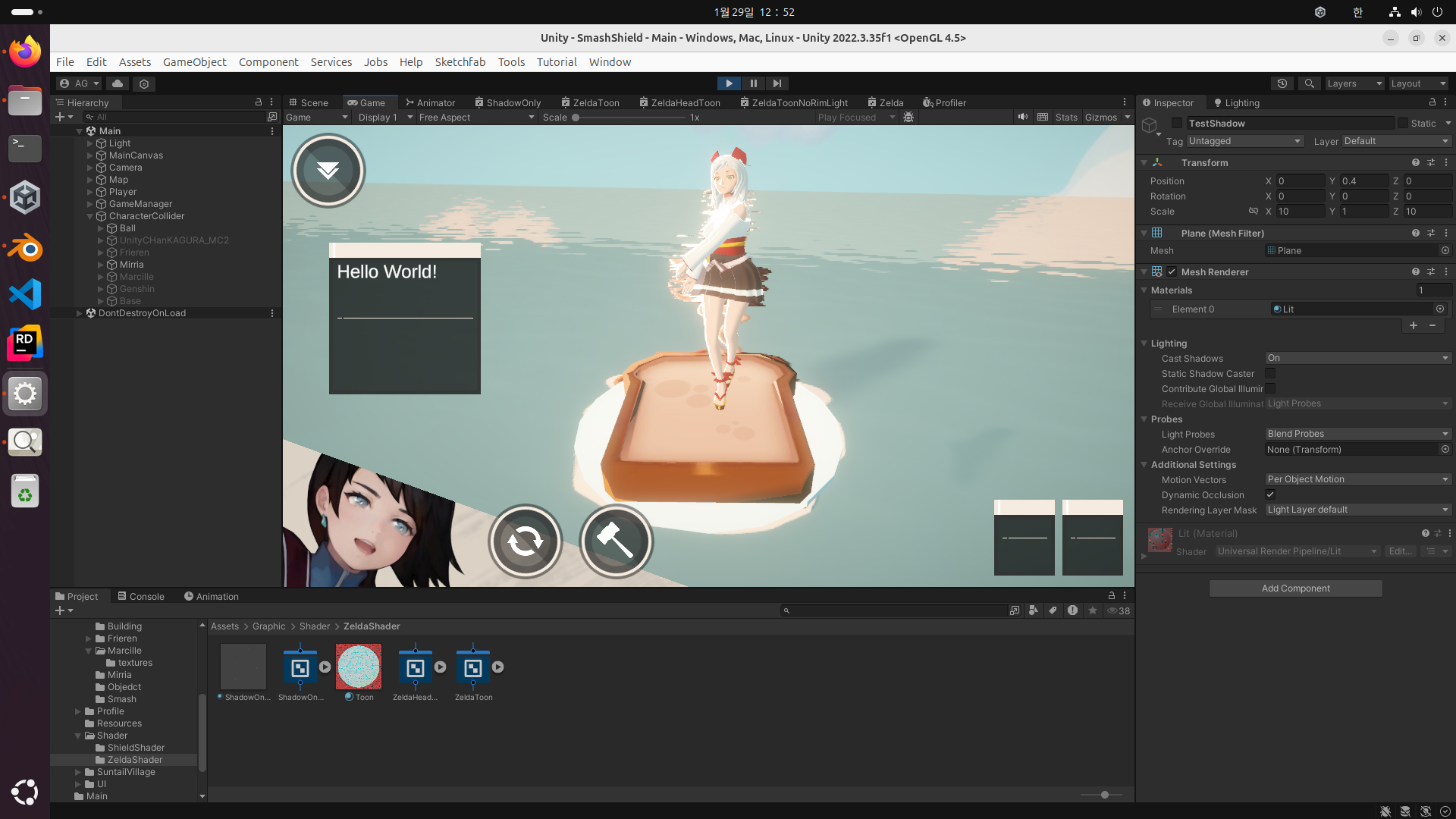1456x819 pixels.
Task: Open Unity cloud services icon
Action: pyautogui.click(x=117, y=83)
